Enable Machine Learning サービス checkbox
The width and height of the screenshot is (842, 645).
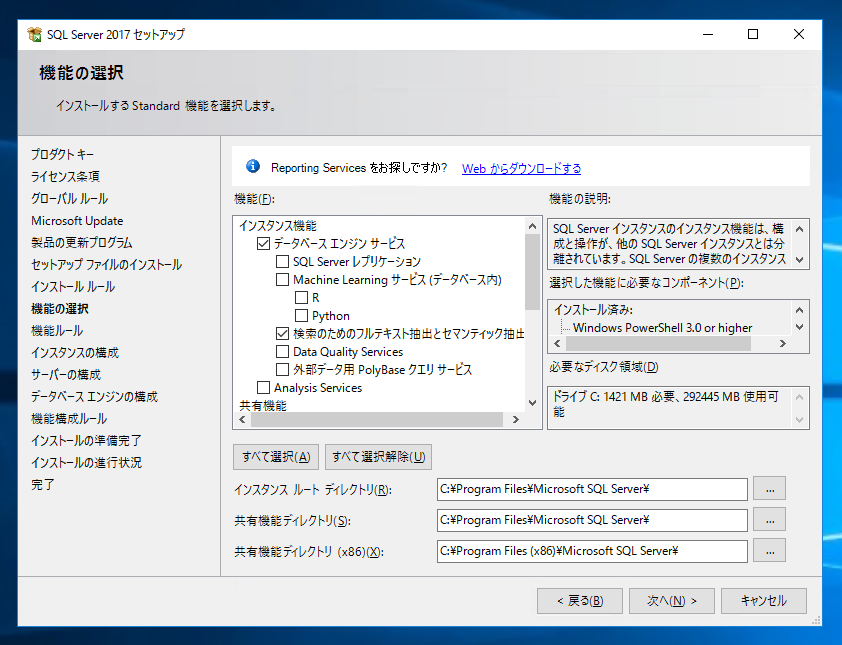click(x=282, y=280)
